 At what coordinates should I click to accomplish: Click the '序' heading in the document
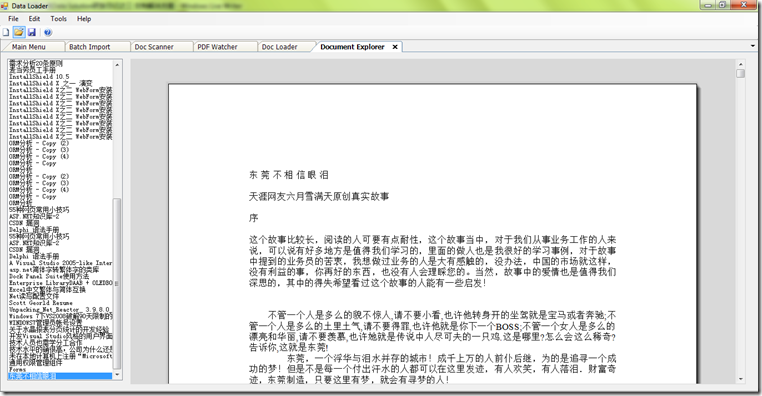254,218
